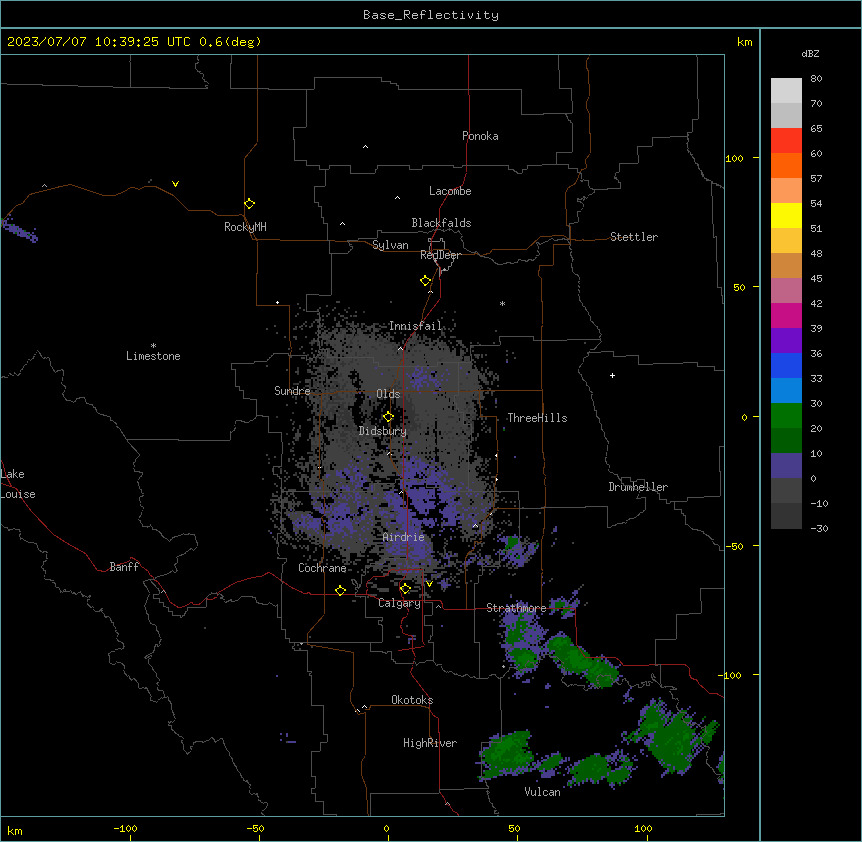This screenshot has width=862, height=842.
Task: Click the Innisfail city label
Action: [x=416, y=326]
